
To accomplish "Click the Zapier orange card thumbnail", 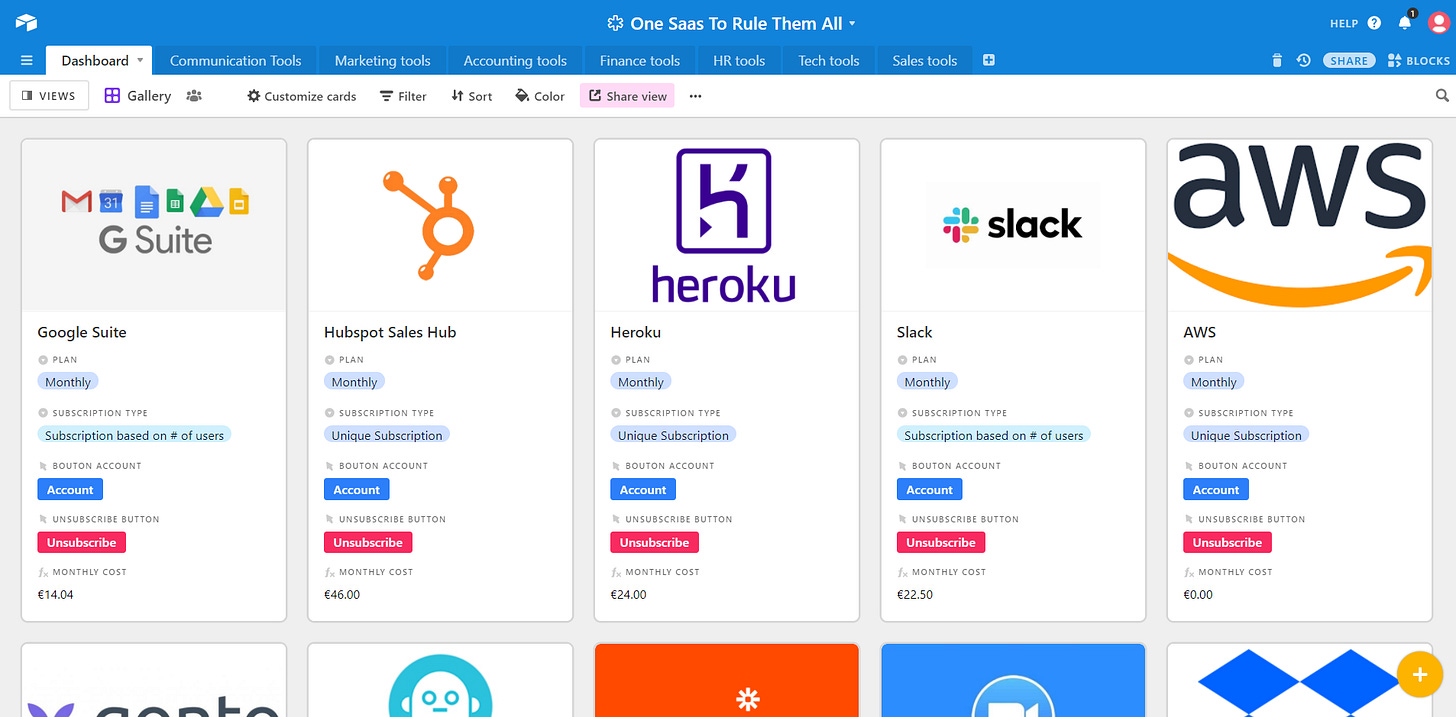I will [727, 680].
